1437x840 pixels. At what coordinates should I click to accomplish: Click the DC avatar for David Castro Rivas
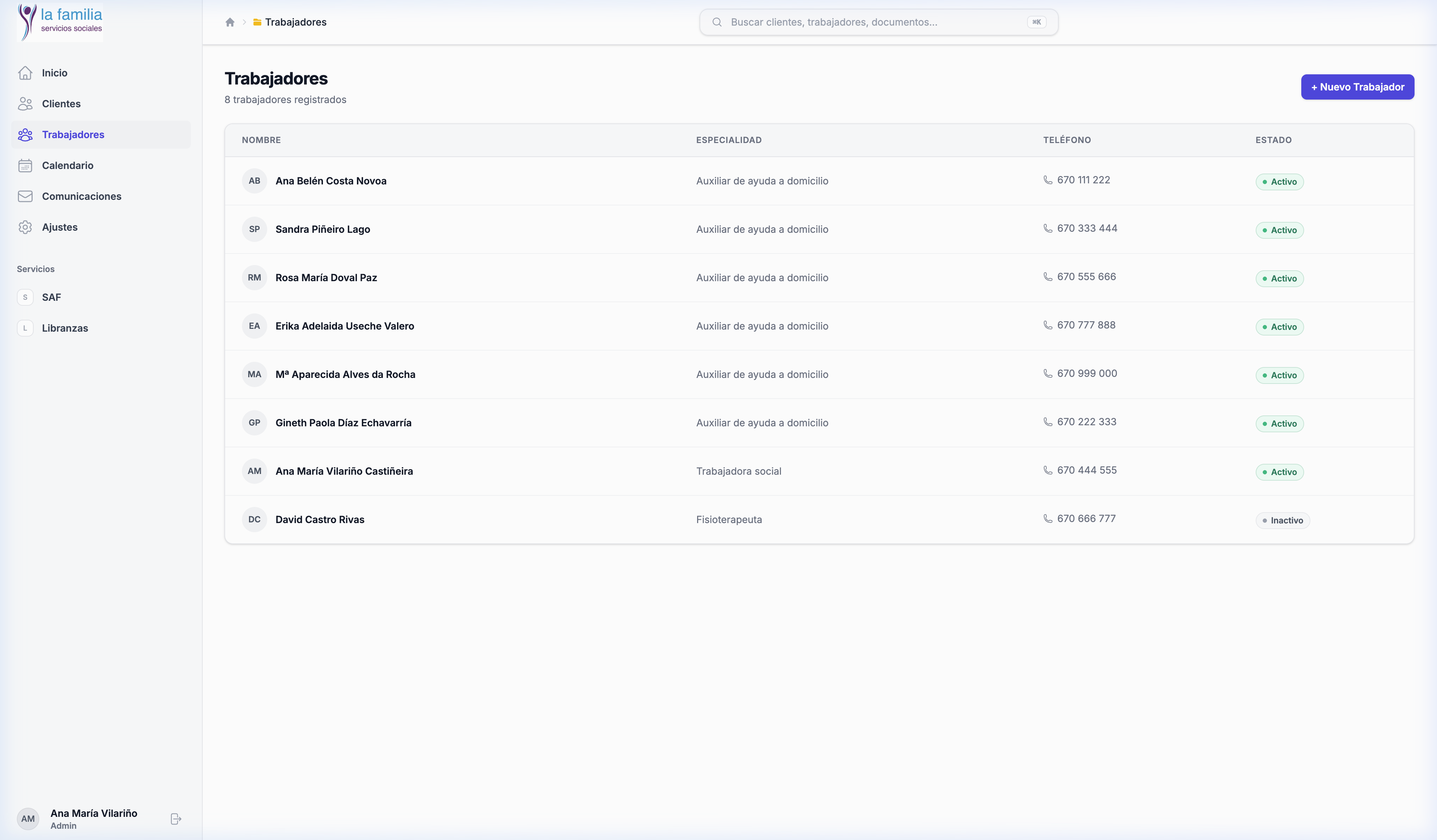254,520
